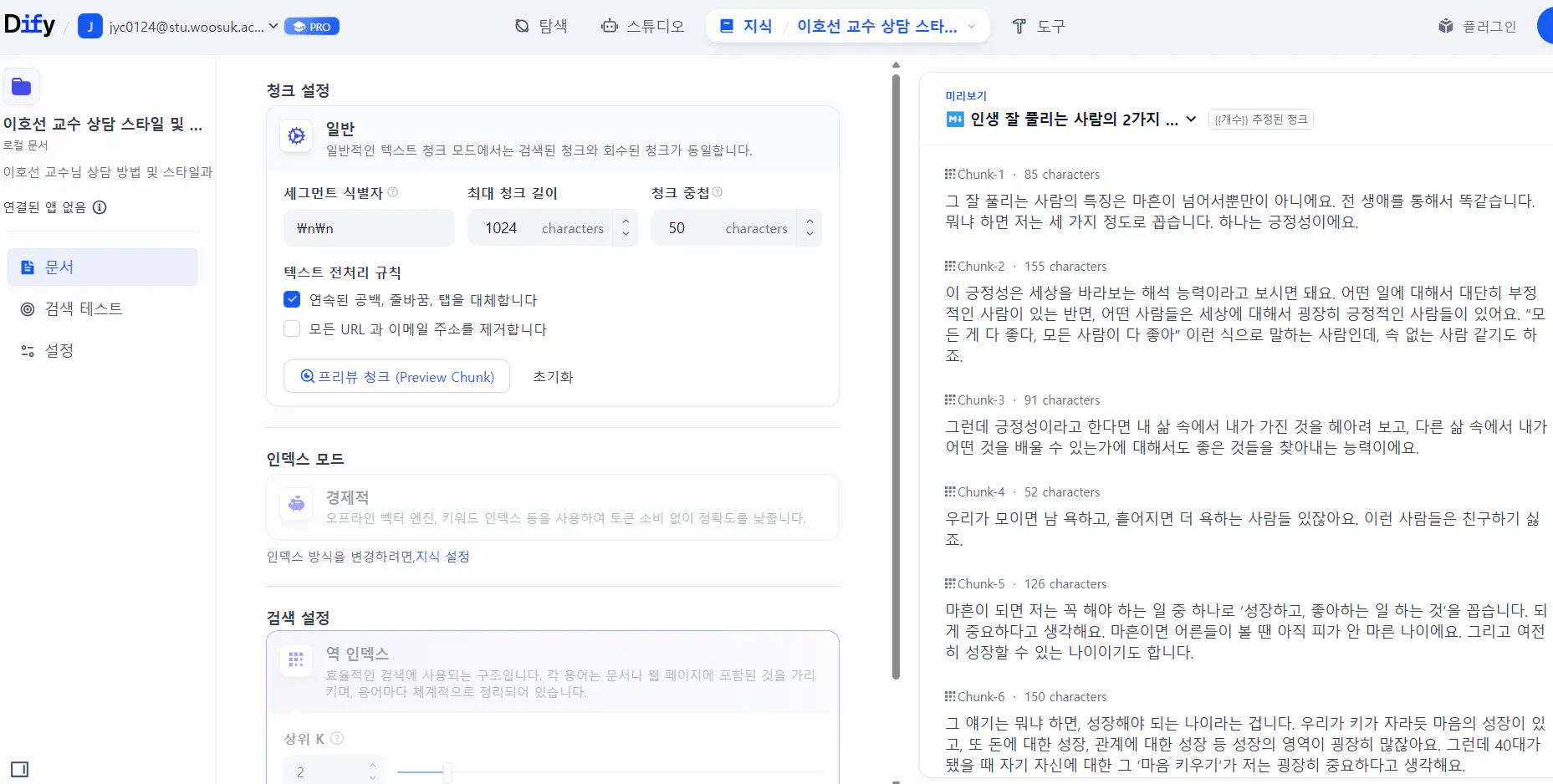Increase 최대 청크 길이 with the up stepper
Image resolution: width=1553 pixels, height=784 pixels.
625,221
